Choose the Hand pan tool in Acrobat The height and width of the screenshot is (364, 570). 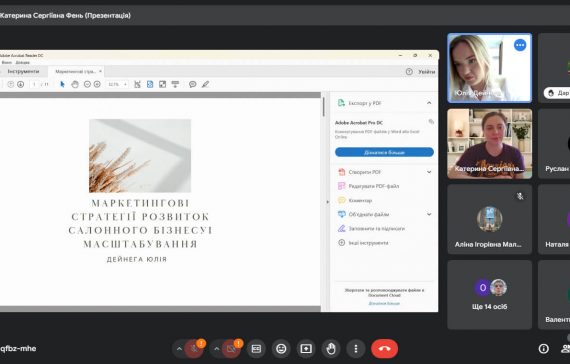tap(75, 84)
